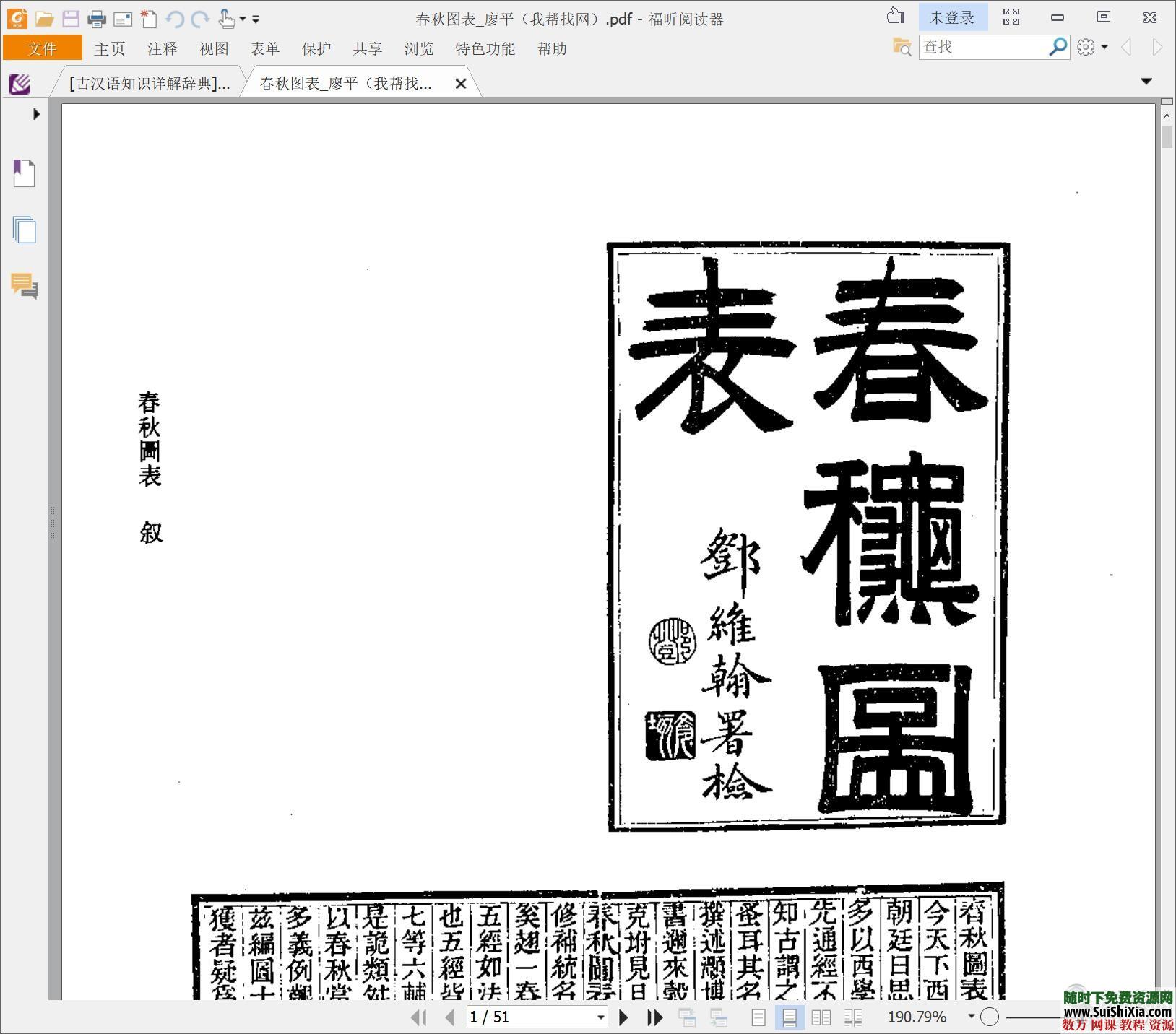Open a file with the folder icon
This screenshot has width=1176, height=1034.
pyautogui.click(x=45, y=19)
